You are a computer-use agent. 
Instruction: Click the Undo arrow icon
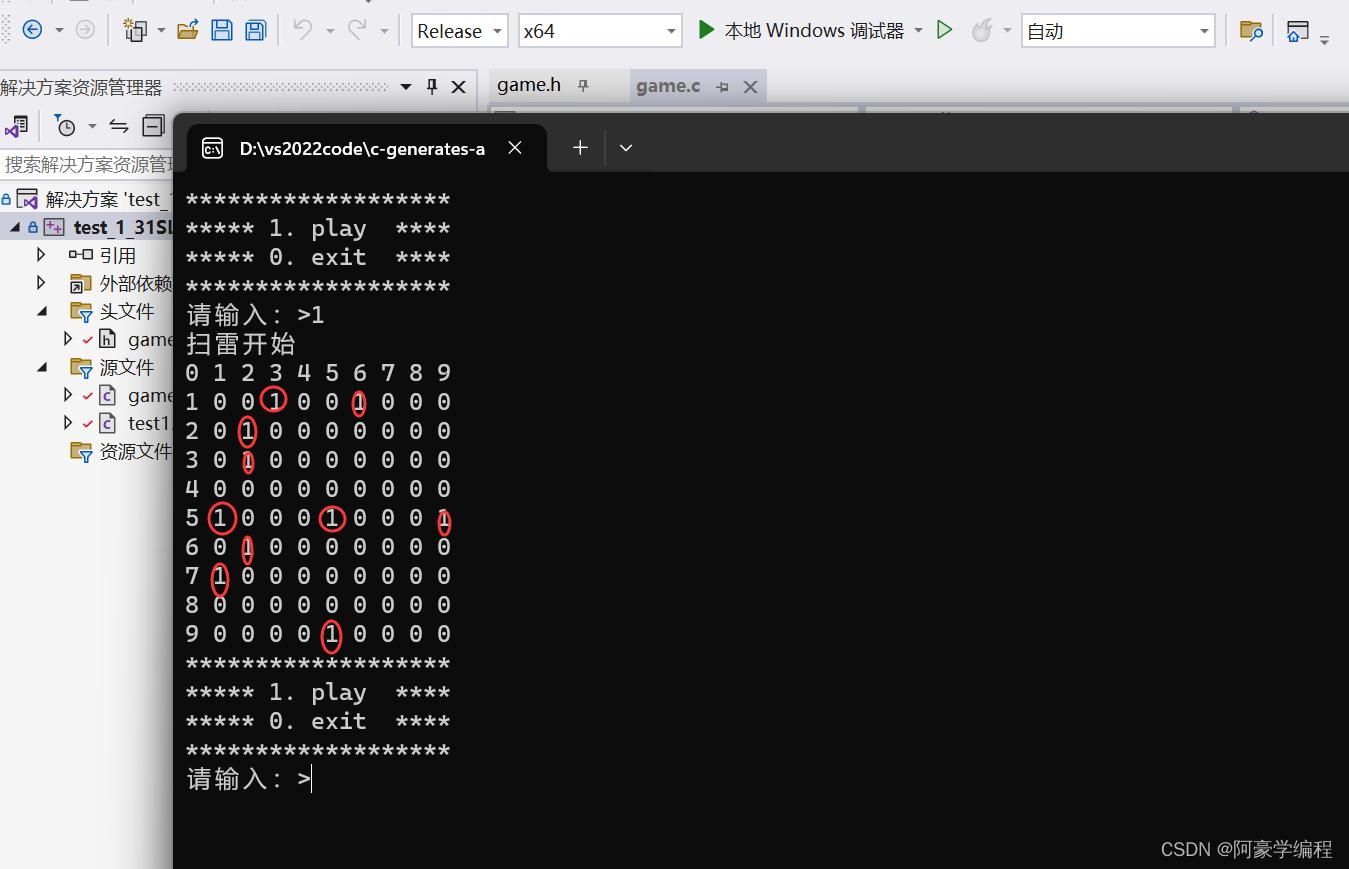303,30
